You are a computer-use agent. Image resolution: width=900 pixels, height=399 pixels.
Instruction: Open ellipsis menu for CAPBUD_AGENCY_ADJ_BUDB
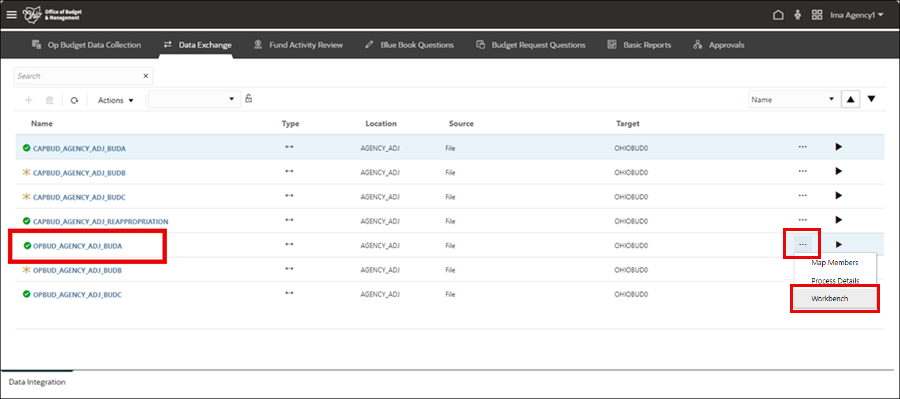pos(802,171)
